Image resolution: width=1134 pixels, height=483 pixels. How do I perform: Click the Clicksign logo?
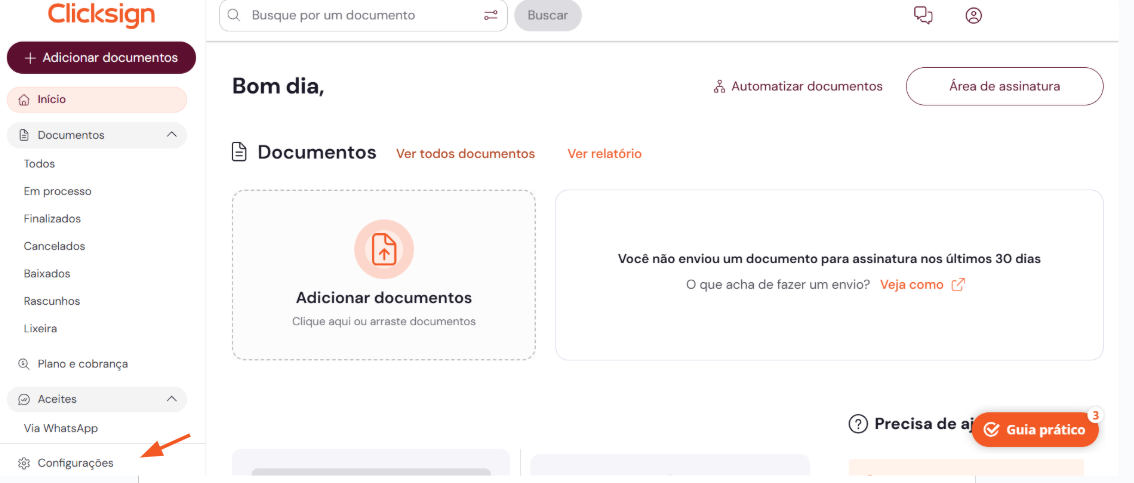[x=101, y=14]
